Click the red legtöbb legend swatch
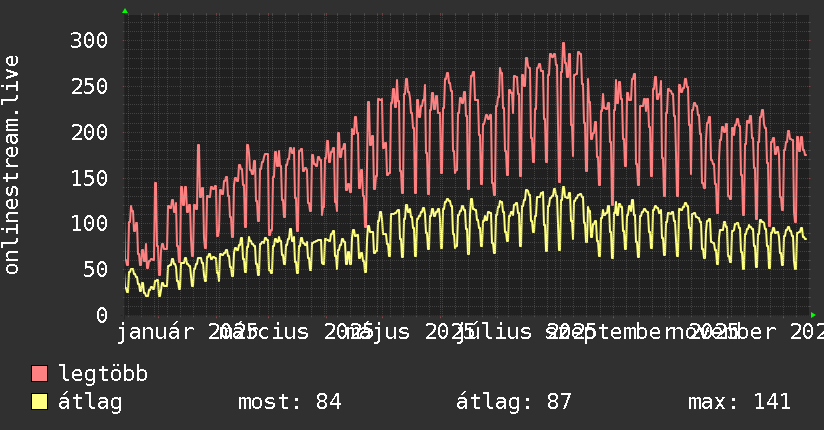Viewport: 824px width, 430px height. pyautogui.click(x=39, y=373)
